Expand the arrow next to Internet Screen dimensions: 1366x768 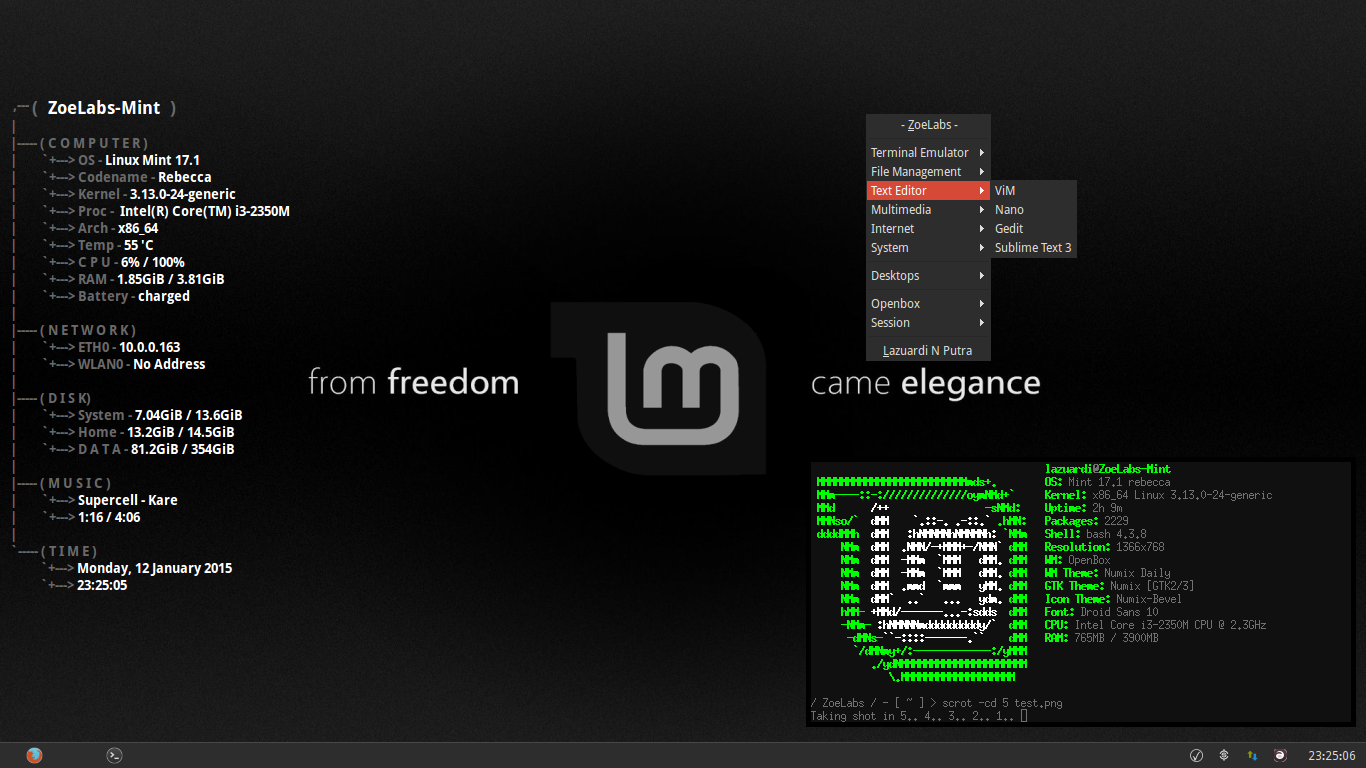[x=982, y=229]
